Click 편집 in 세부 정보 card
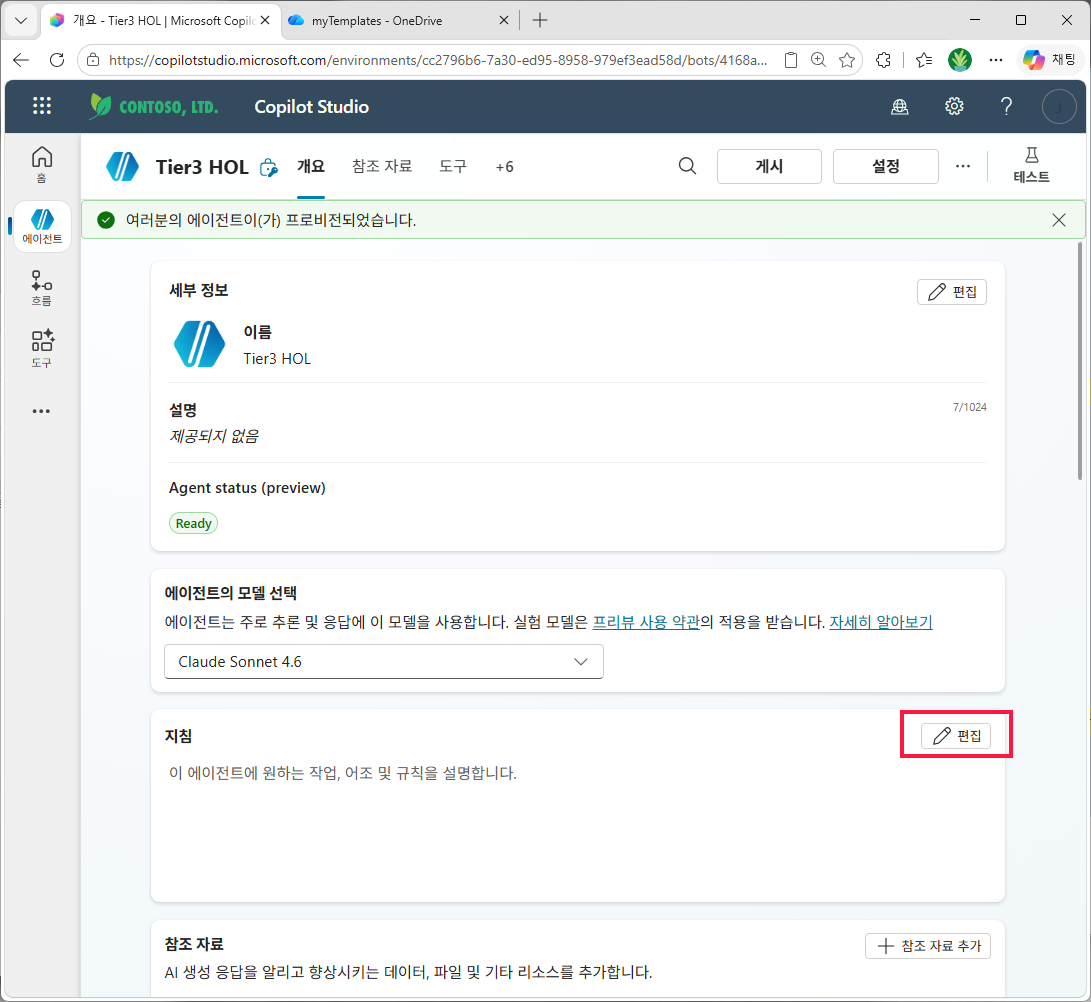1091x1002 pixels. (x=951, y=292)
